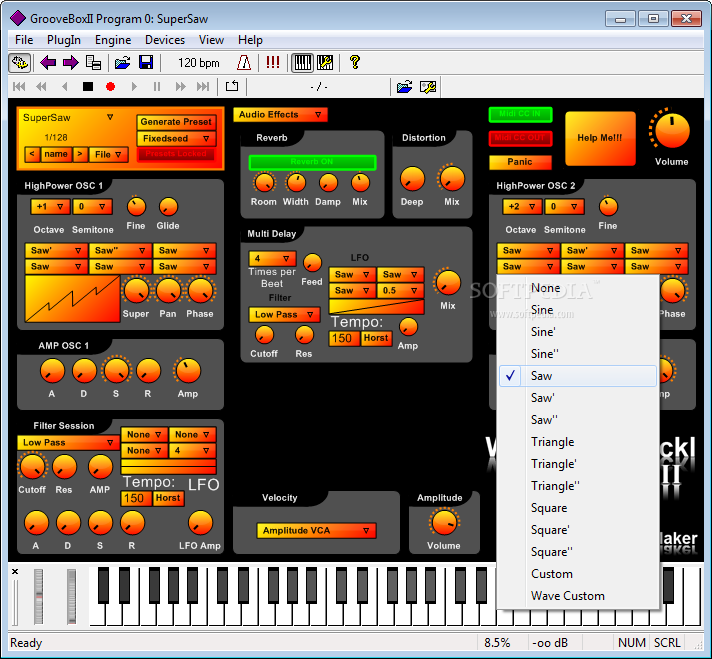Save with the floppy disk icon
712x659 pixels.
[146, 63]
